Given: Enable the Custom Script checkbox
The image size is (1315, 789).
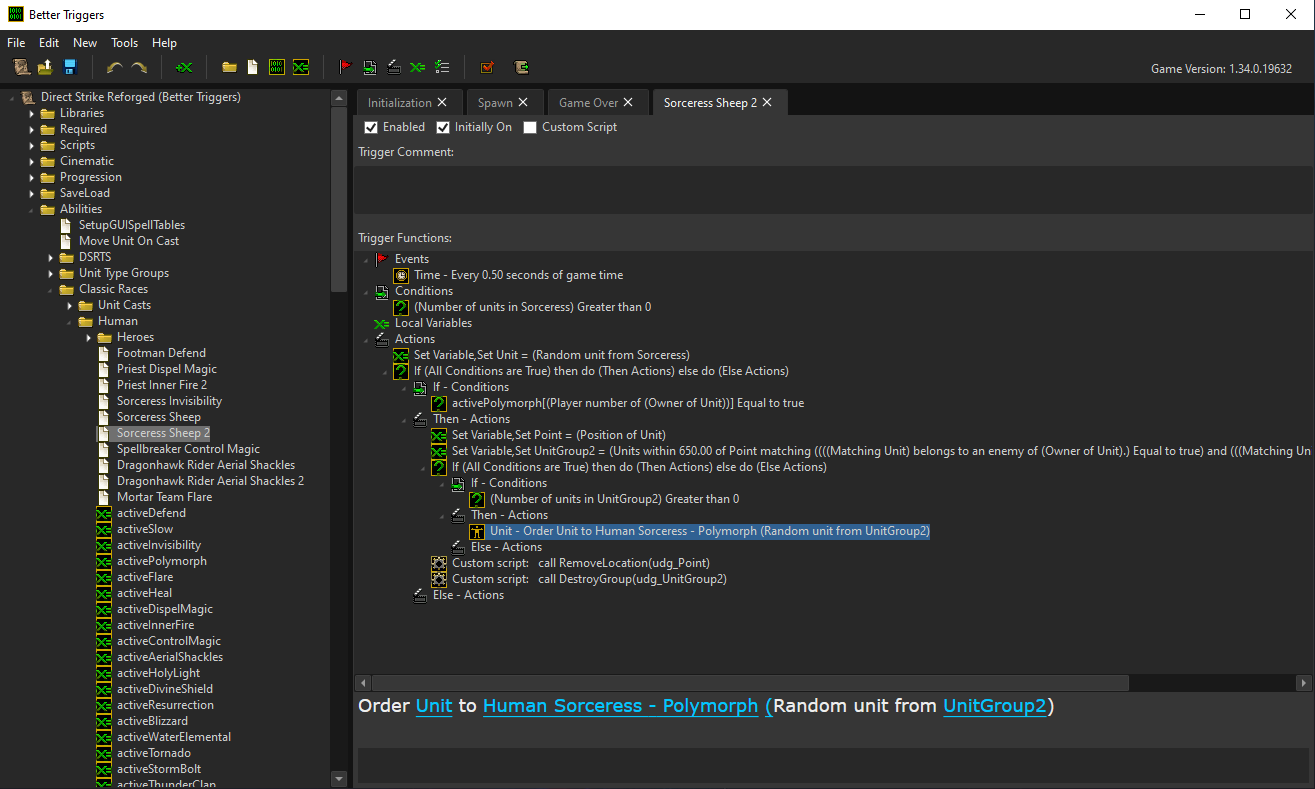Looking at the screenshot, I should (530, 127).
